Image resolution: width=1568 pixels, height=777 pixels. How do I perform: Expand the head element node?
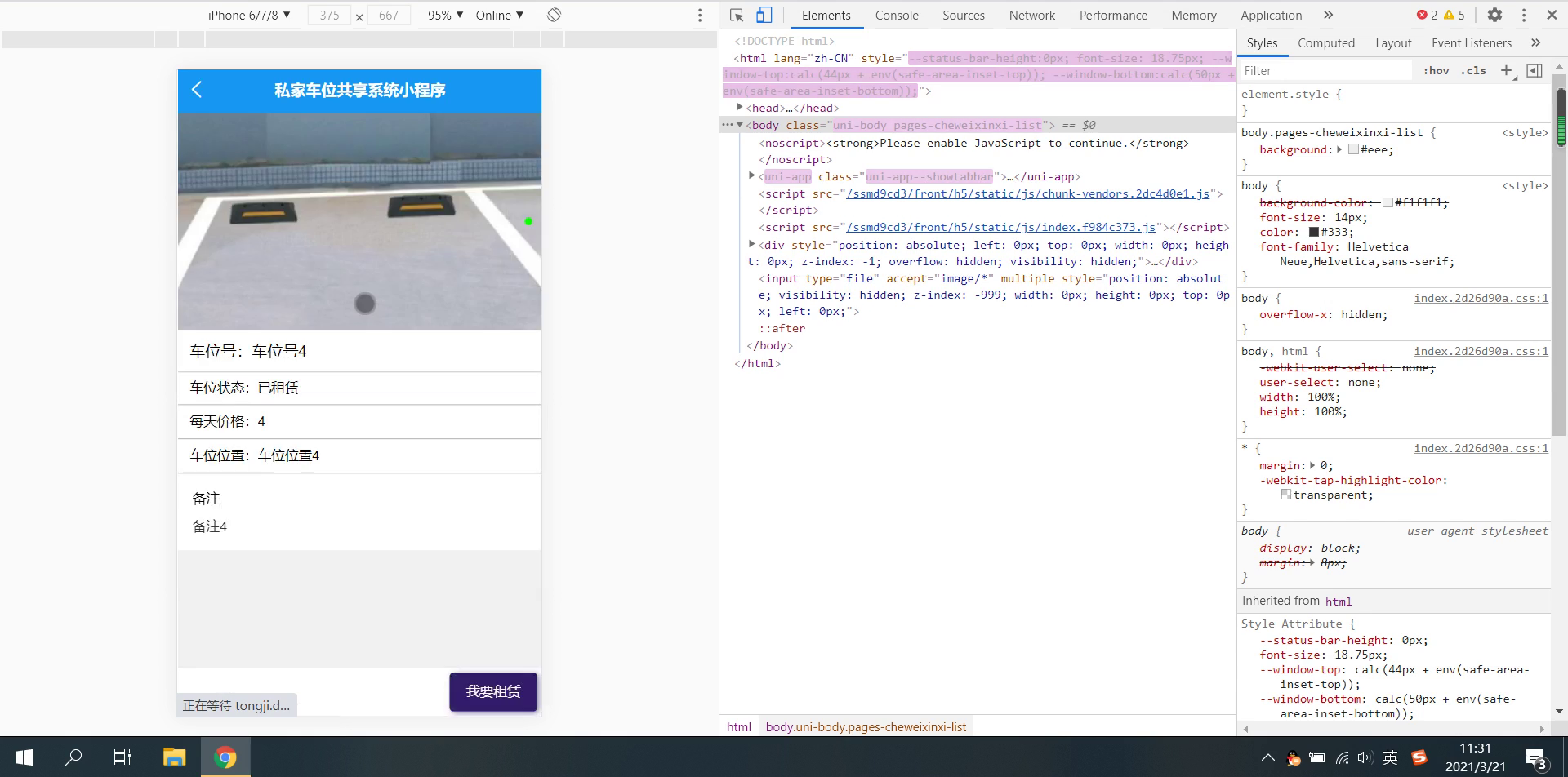(740, 108)
